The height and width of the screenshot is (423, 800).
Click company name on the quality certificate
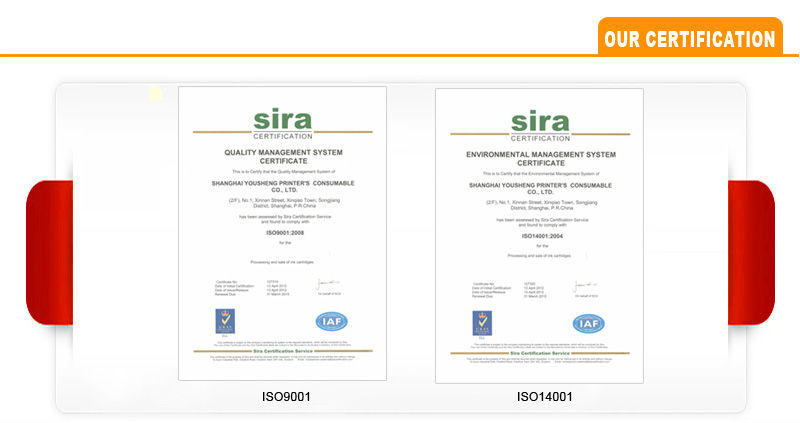pyautogui.click(x=283, y=186)
